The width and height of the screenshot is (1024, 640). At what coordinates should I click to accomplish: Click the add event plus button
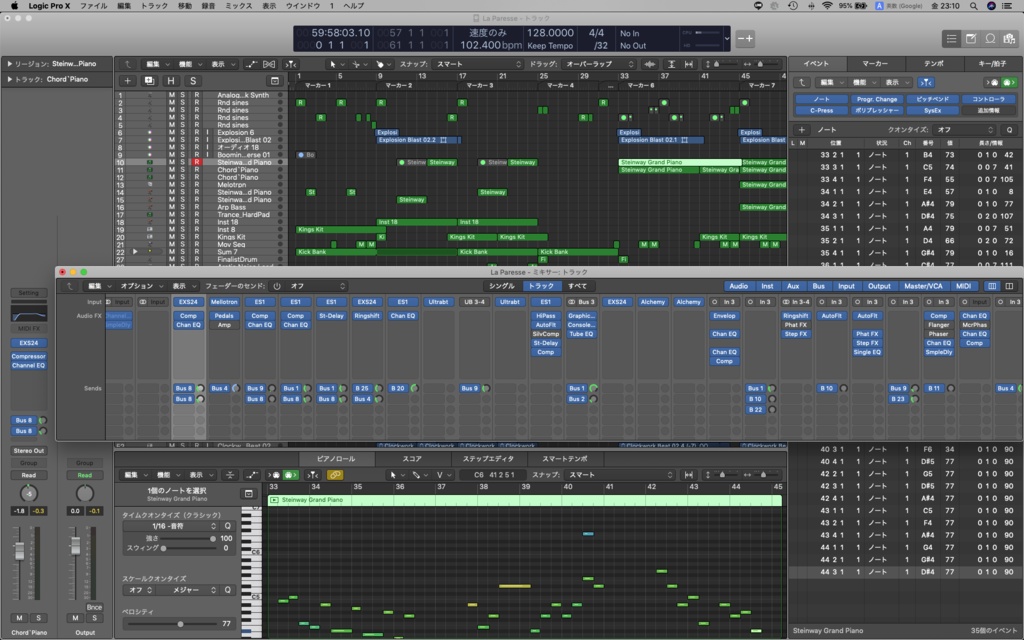(x=801, y=129)
